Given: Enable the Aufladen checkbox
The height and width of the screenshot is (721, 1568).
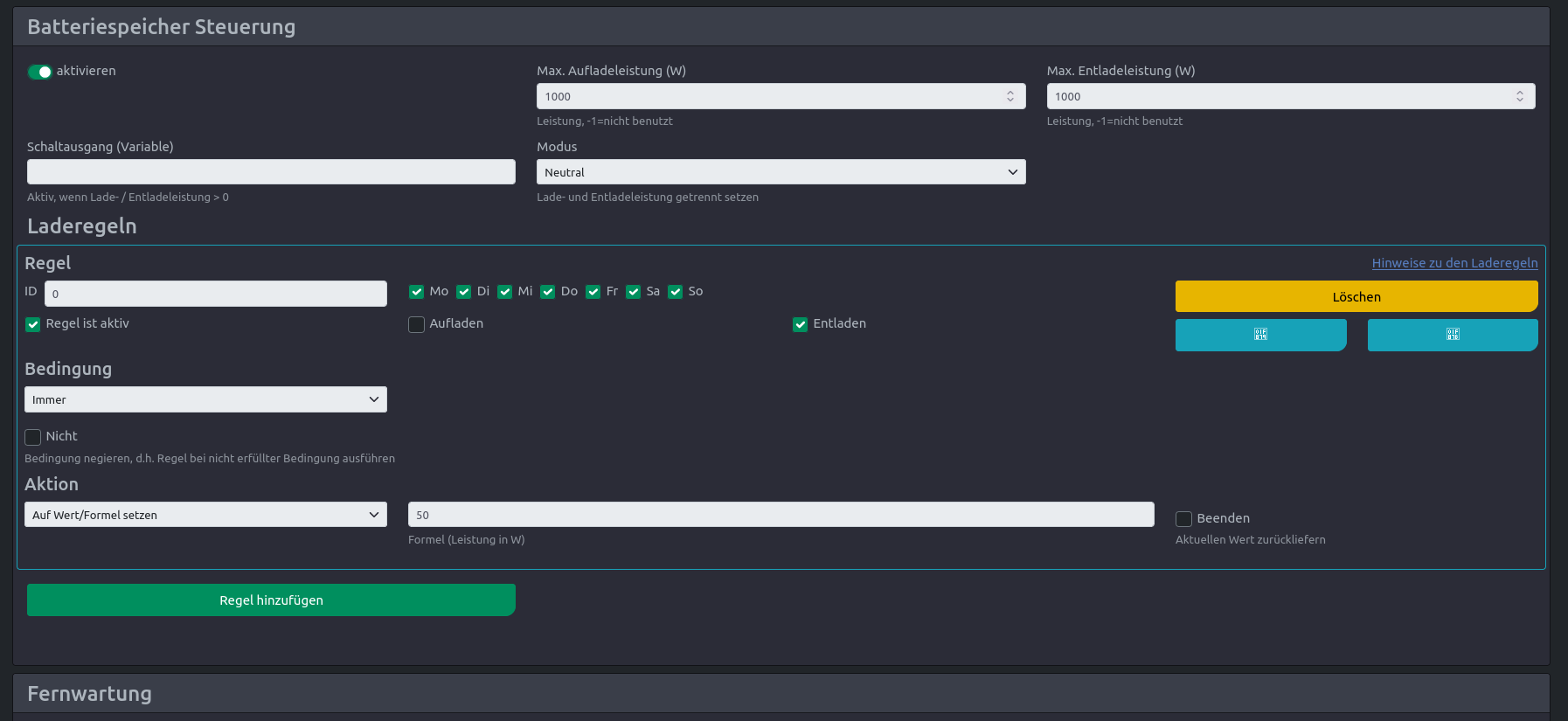Looking at the screenshot, I should [x=416, y=324].
